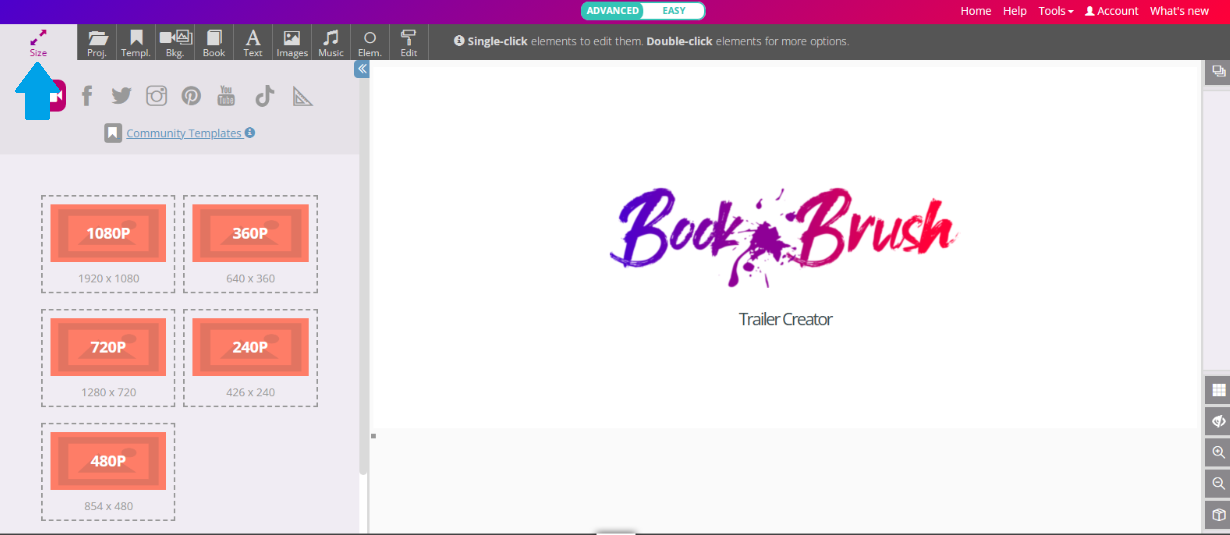Open the Backgrounds tool
Viewport: 1230px width, 535px height.
175,42
